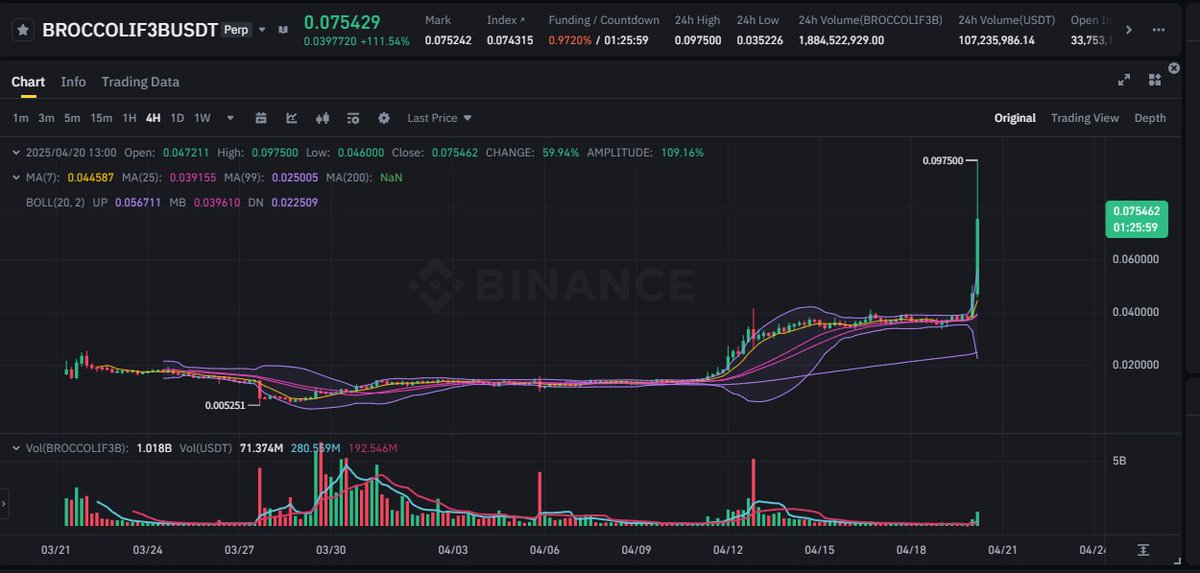Close the chart panel with X icon
1200x573 pixels.
pyautogui.click(x=1175, y=69)
